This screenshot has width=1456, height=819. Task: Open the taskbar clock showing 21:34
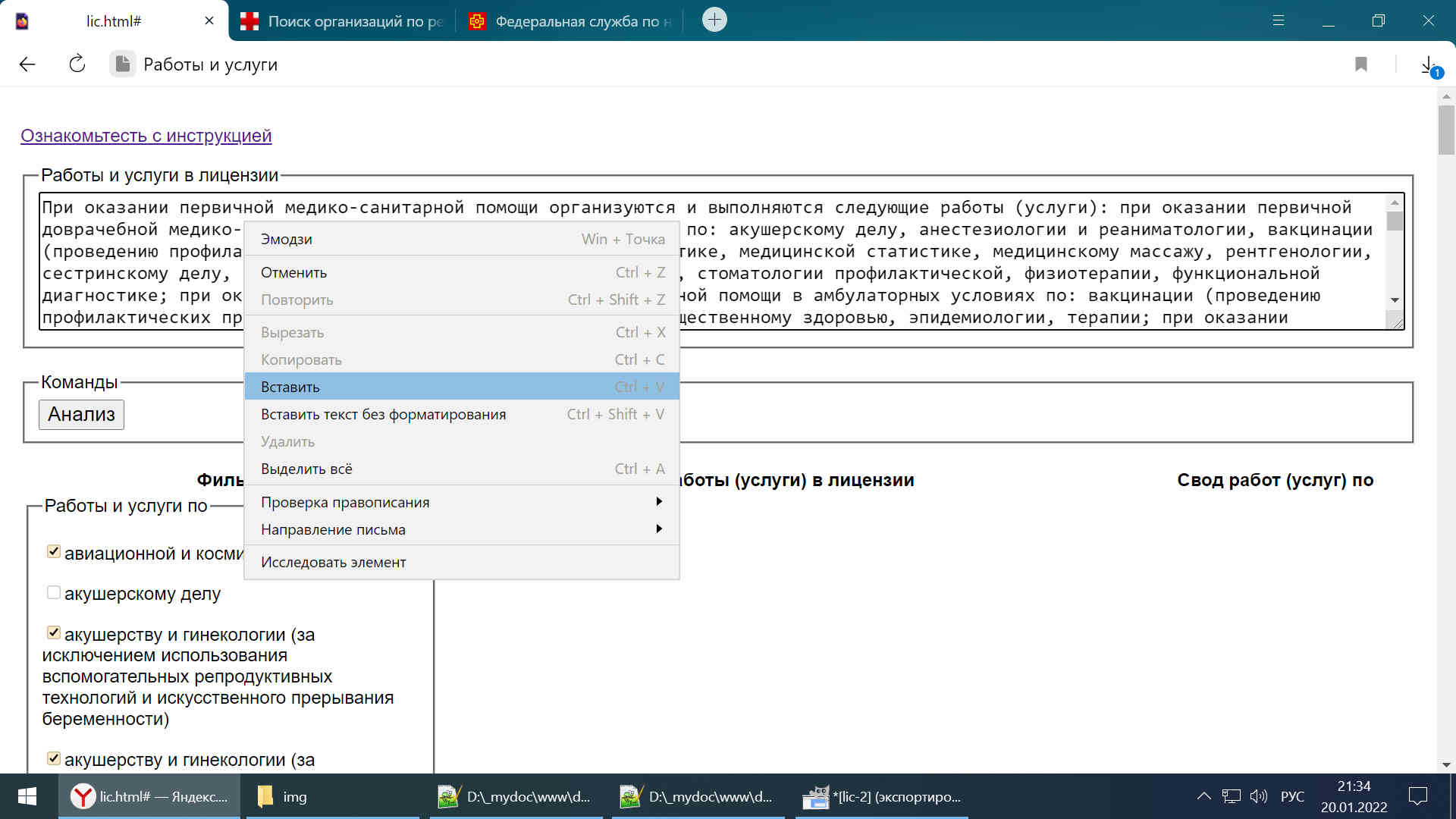coord(1354,796)
